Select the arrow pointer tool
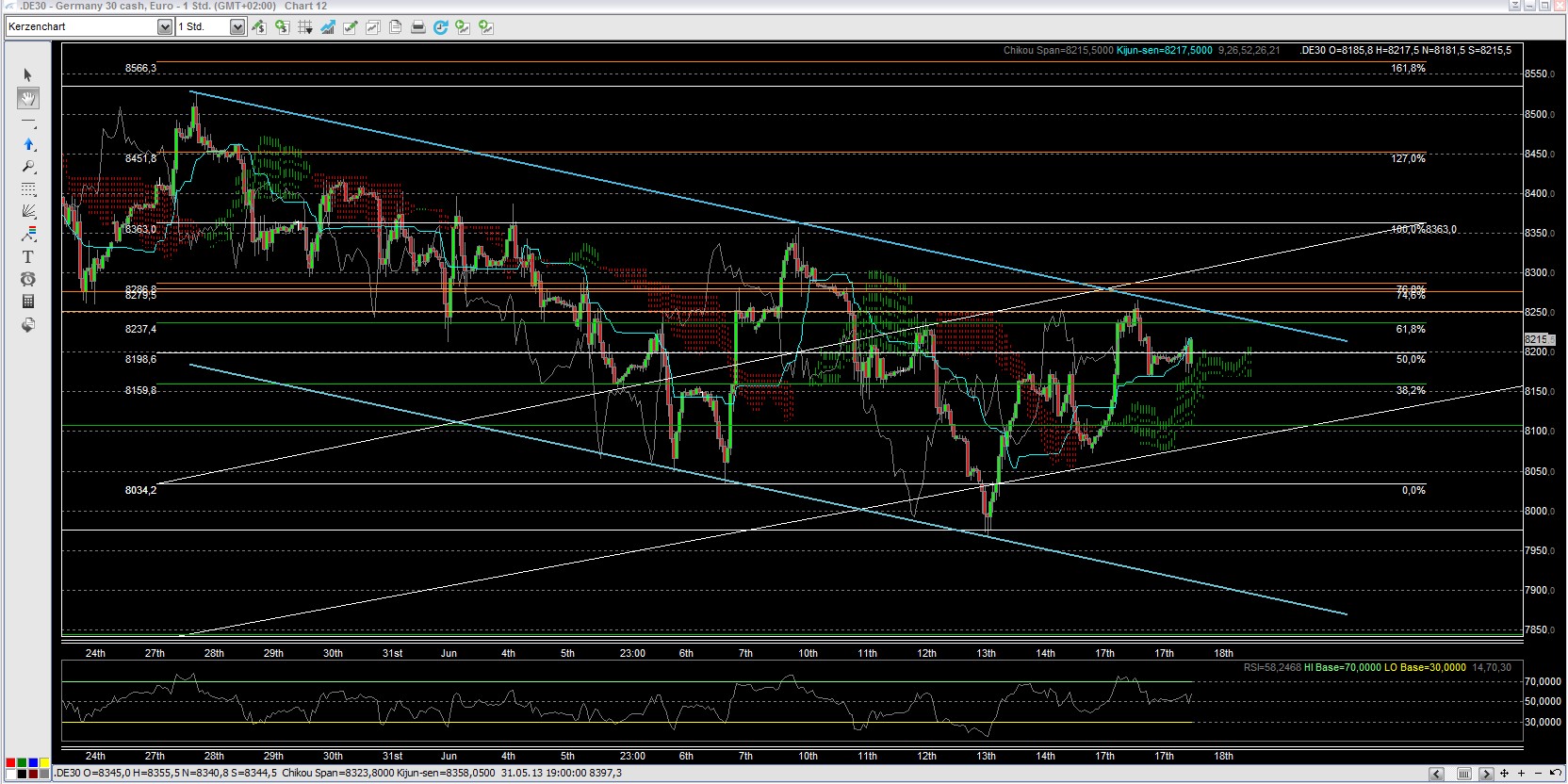 click(x=28, y=74)
